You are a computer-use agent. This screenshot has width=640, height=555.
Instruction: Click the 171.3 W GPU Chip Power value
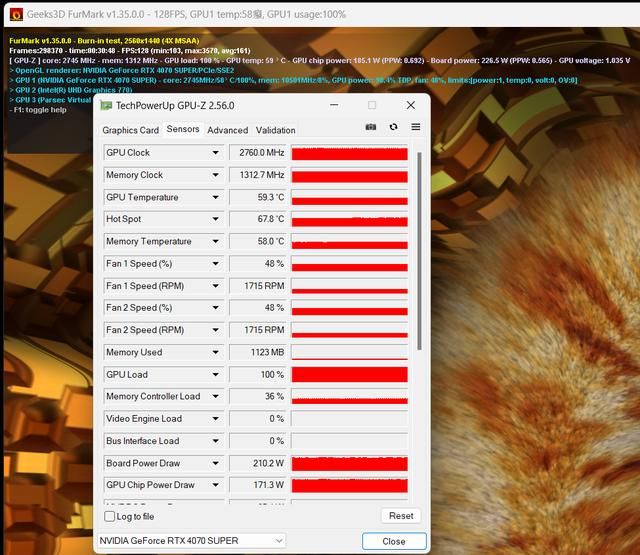(x=258, y=485)
